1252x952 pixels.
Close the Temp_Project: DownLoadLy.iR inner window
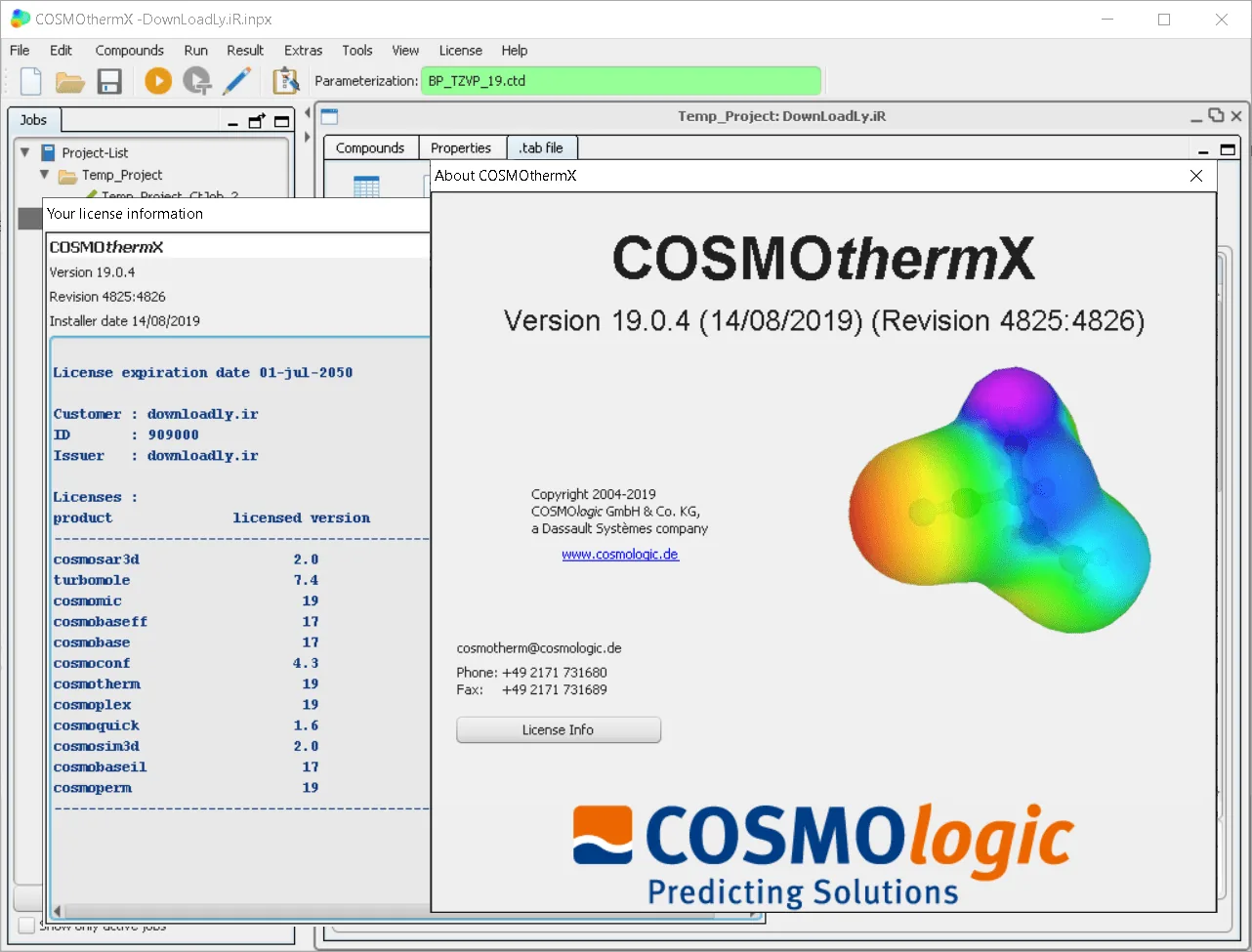(x=1236, y=116)
